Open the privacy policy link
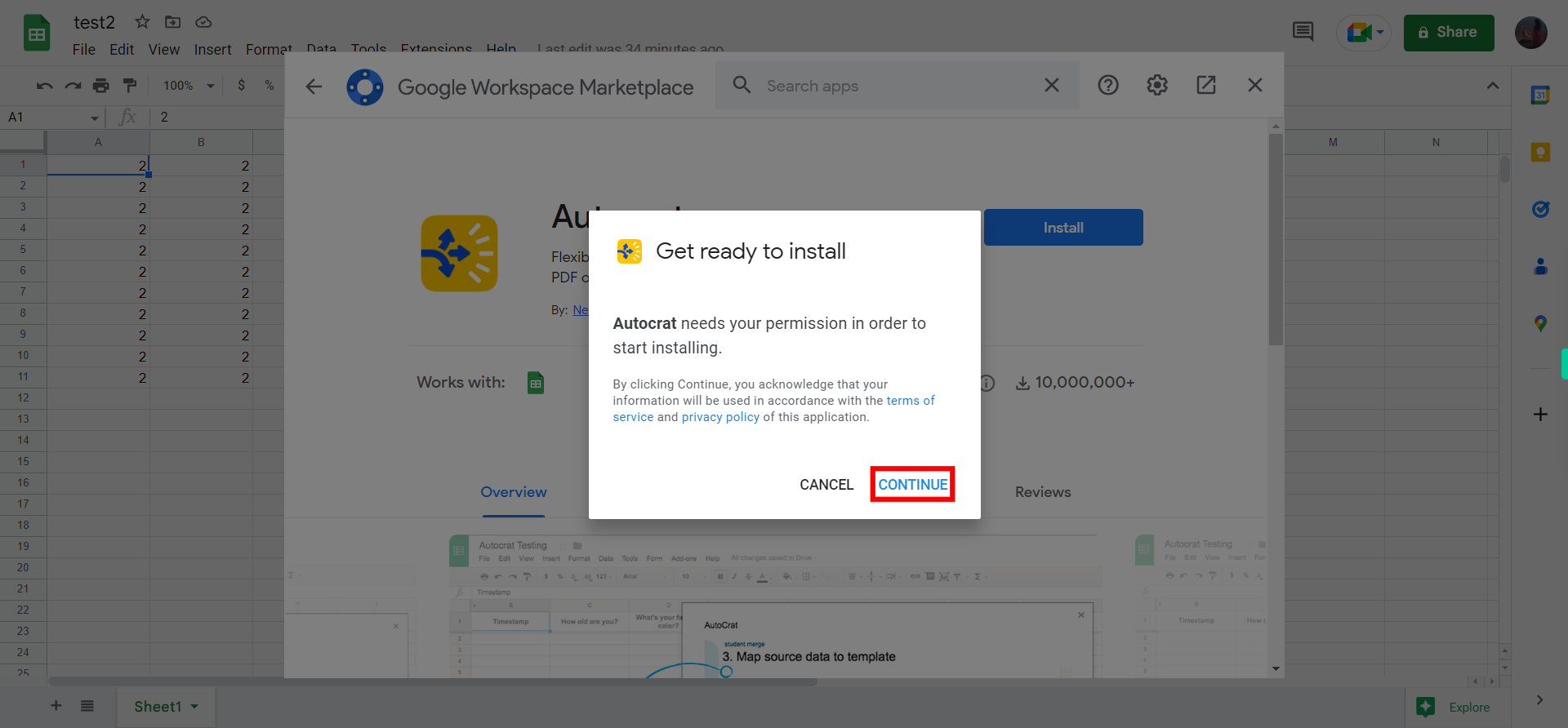1568x728 pixels. (720, 417)
